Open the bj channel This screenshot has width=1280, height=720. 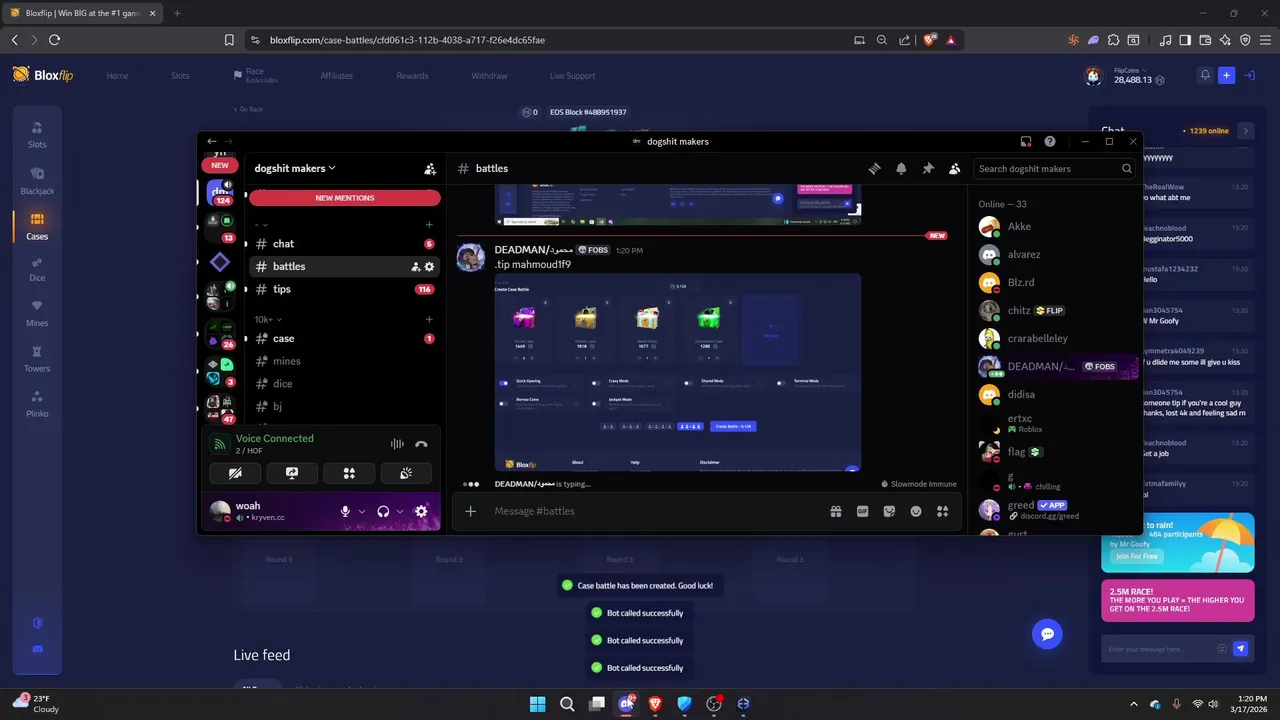[x=345, y=406]
